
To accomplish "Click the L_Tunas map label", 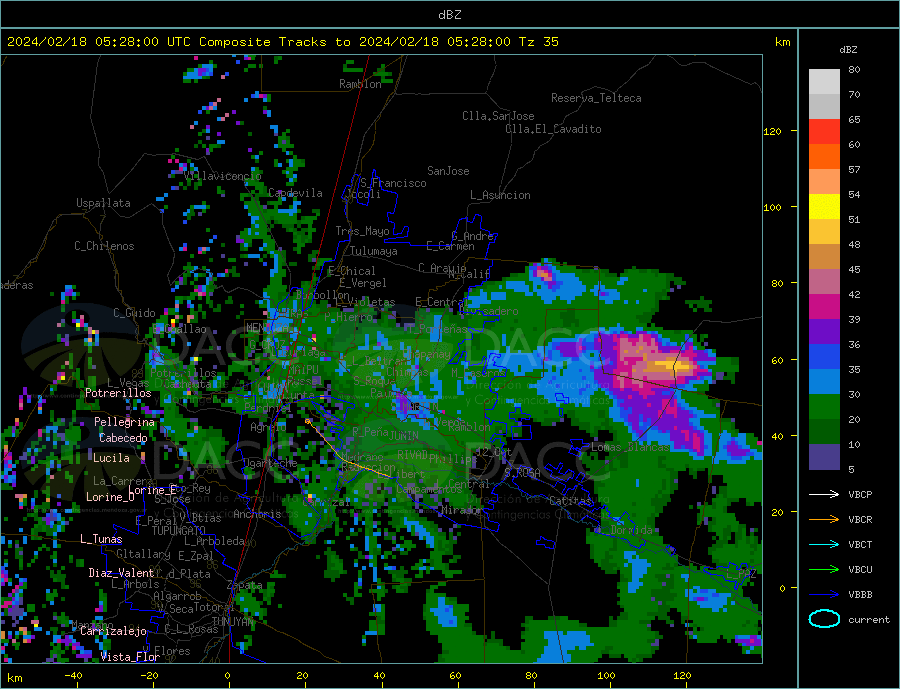I will click(101, 539).
